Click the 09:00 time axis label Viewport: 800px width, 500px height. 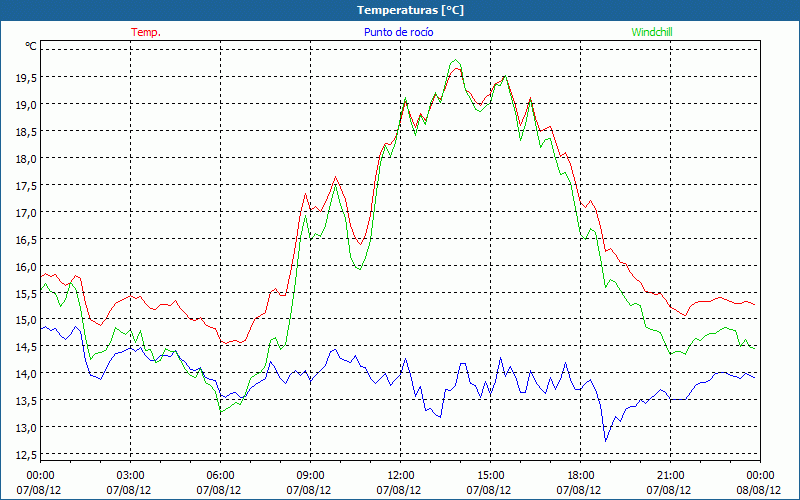pyautogui.click(x=310, y=476)
